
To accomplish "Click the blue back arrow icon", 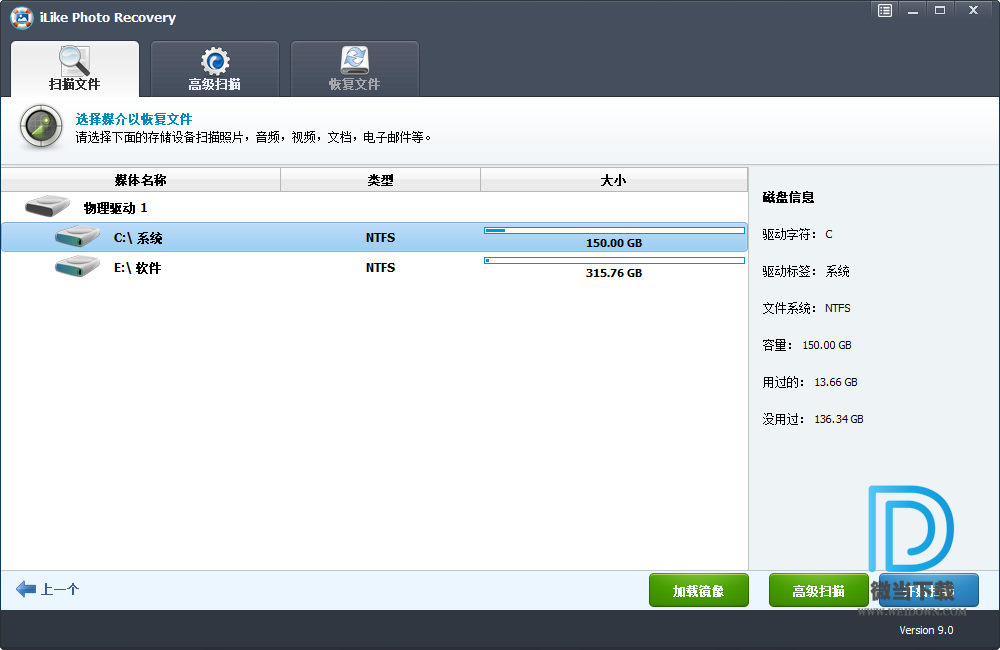I will tap(26, 589).
